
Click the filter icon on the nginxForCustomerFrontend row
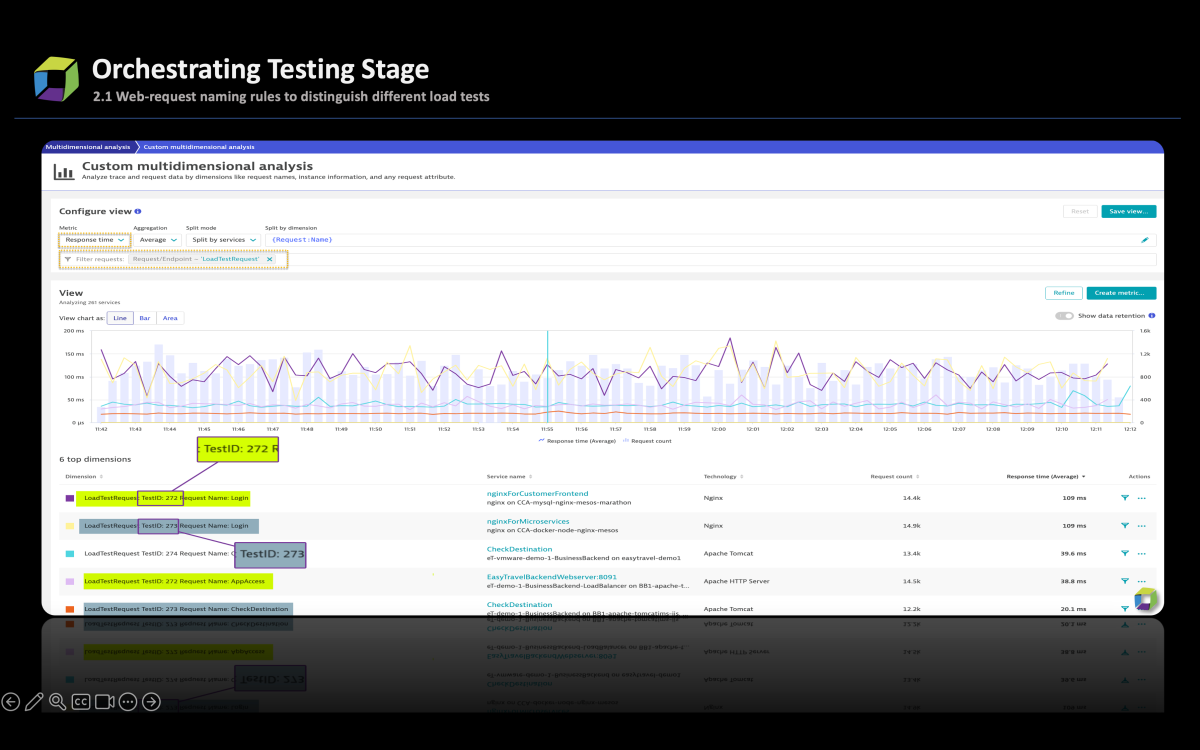(1124, 497)
